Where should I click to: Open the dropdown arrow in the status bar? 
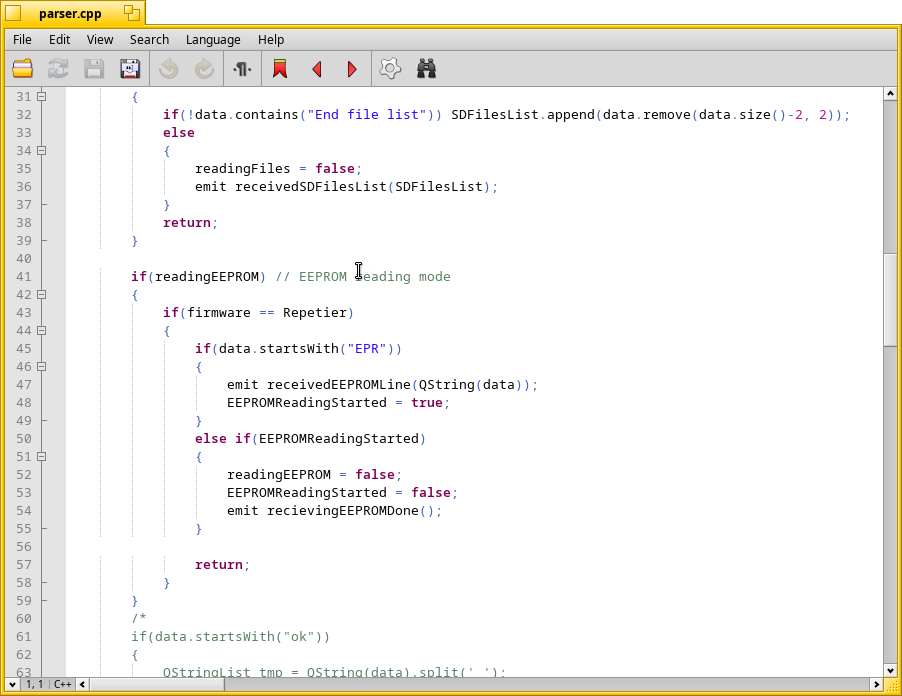pyautogui.click(x=12, y=684)
